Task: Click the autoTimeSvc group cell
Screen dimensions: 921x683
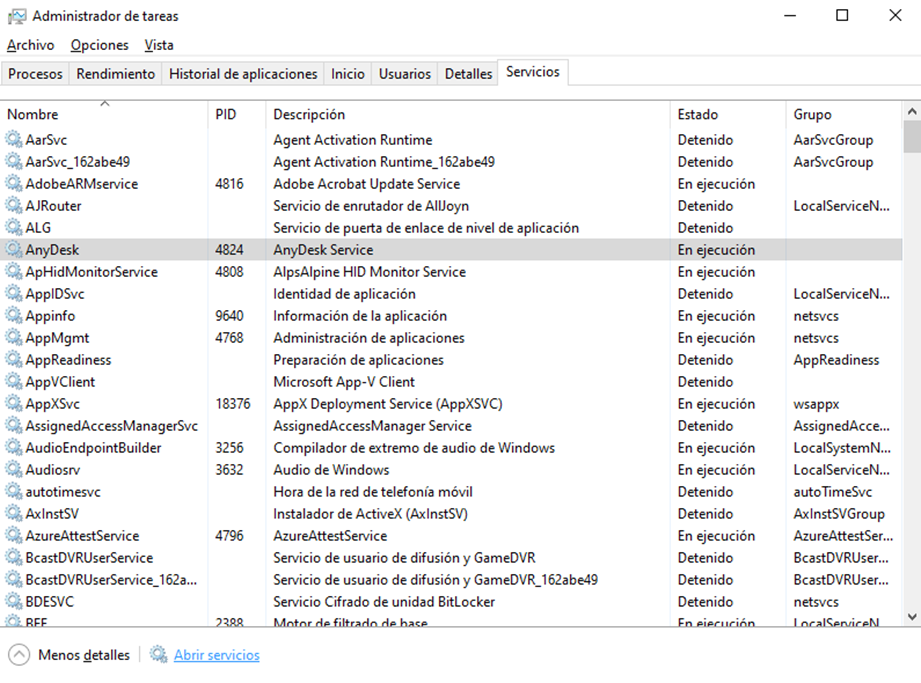Action: (x=833, y=492)
